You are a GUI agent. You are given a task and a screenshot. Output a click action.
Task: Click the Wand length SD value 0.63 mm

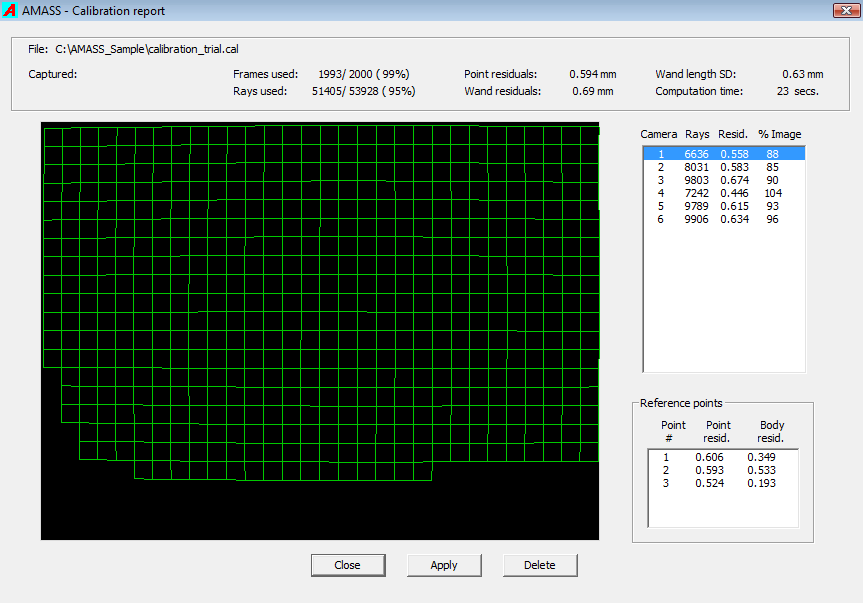point(802,74)
